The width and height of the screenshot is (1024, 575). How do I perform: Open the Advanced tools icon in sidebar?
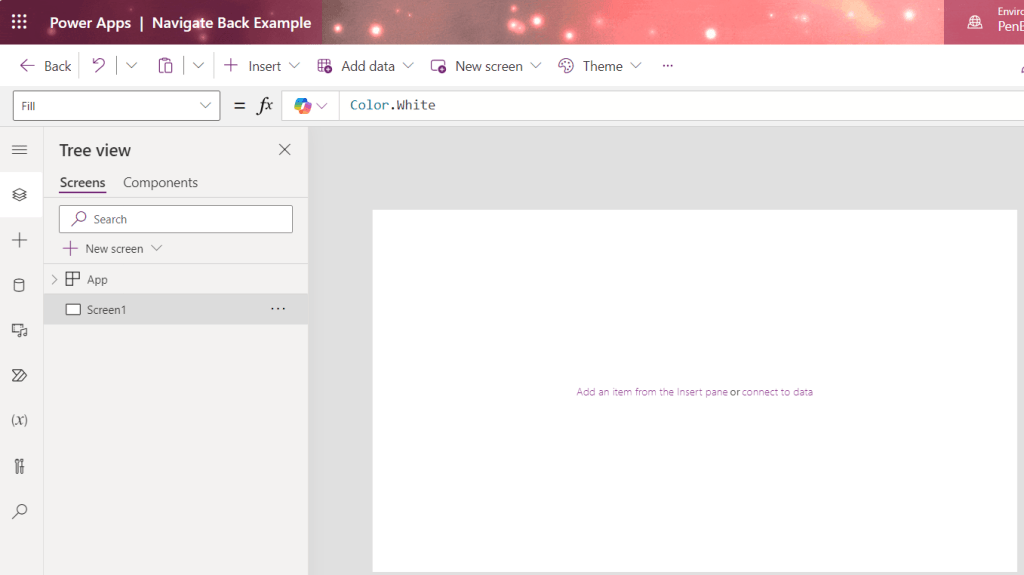click(19, 466)
